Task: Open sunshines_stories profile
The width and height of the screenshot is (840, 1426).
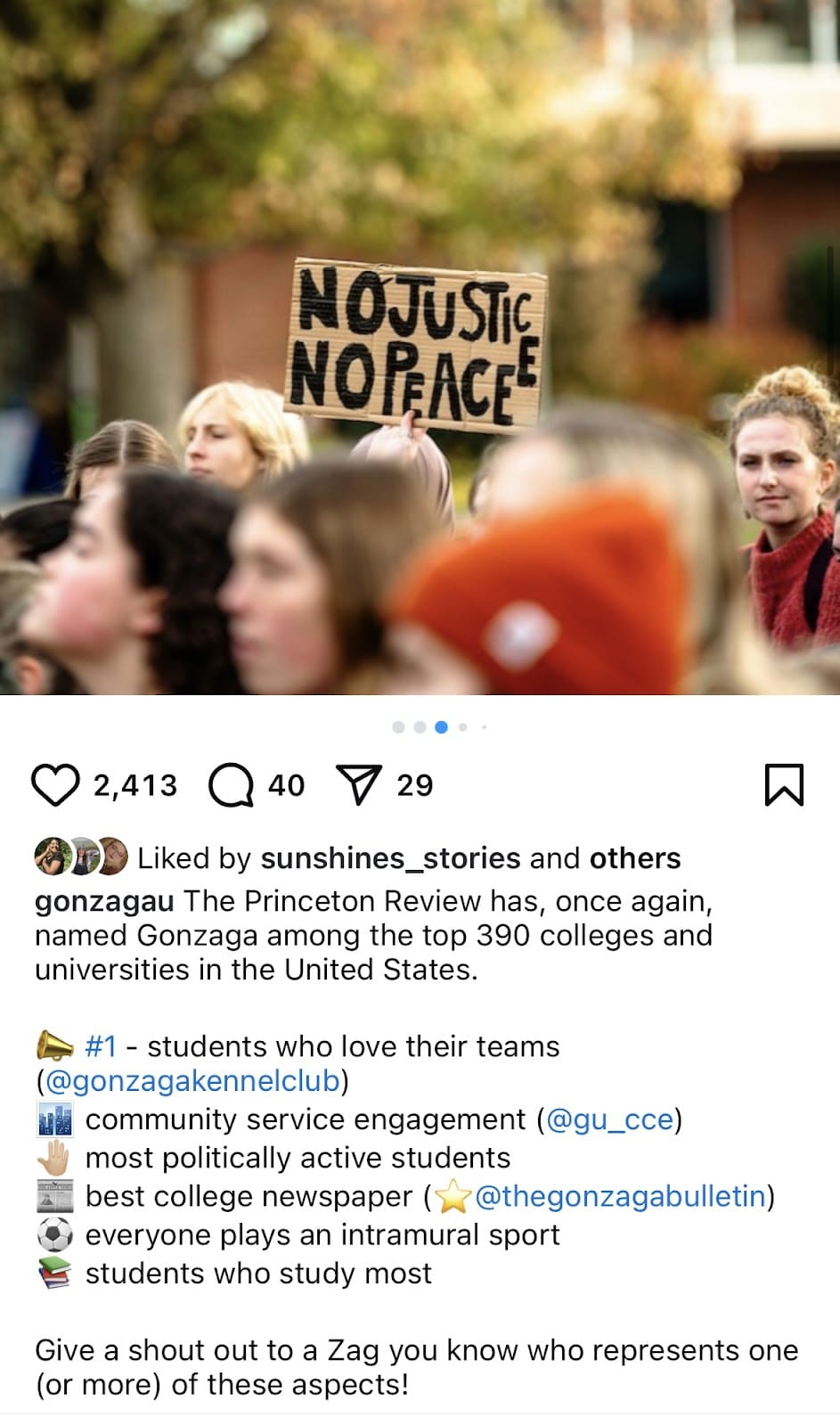Action: tap(390, 858)
